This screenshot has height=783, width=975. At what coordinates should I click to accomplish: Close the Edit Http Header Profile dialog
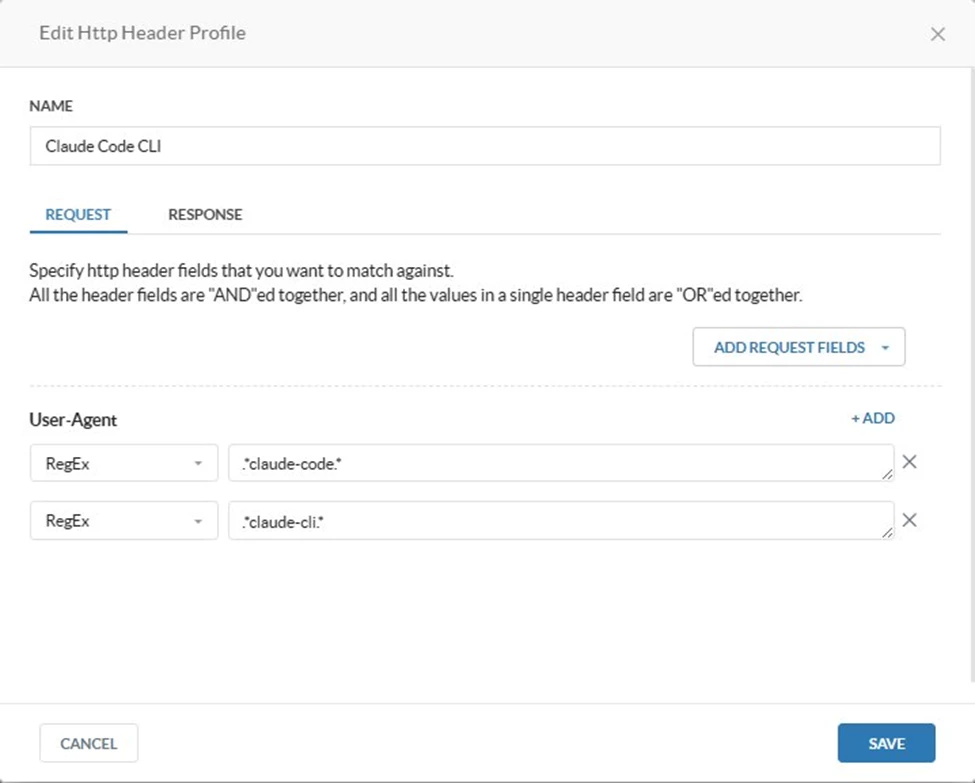tap(938, 34)
